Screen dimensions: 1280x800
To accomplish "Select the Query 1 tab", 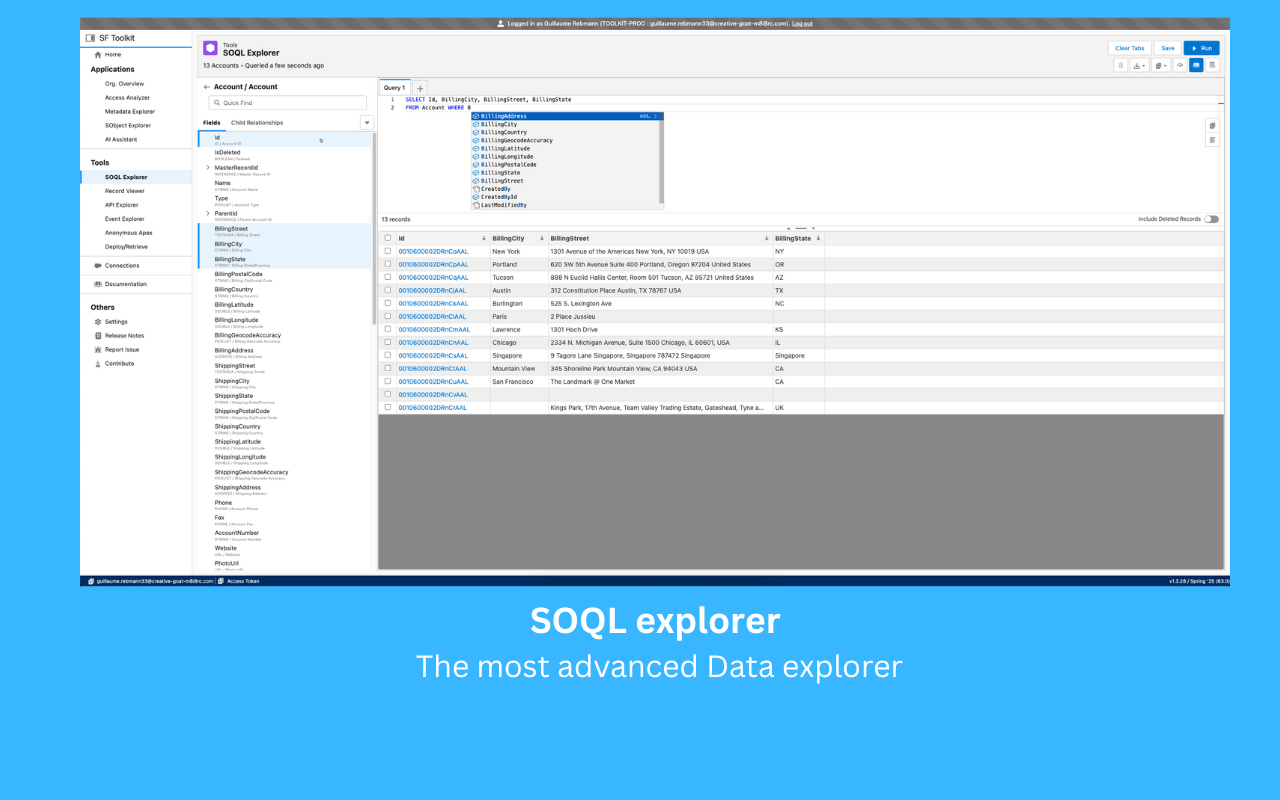I will [x=393, y=87].
